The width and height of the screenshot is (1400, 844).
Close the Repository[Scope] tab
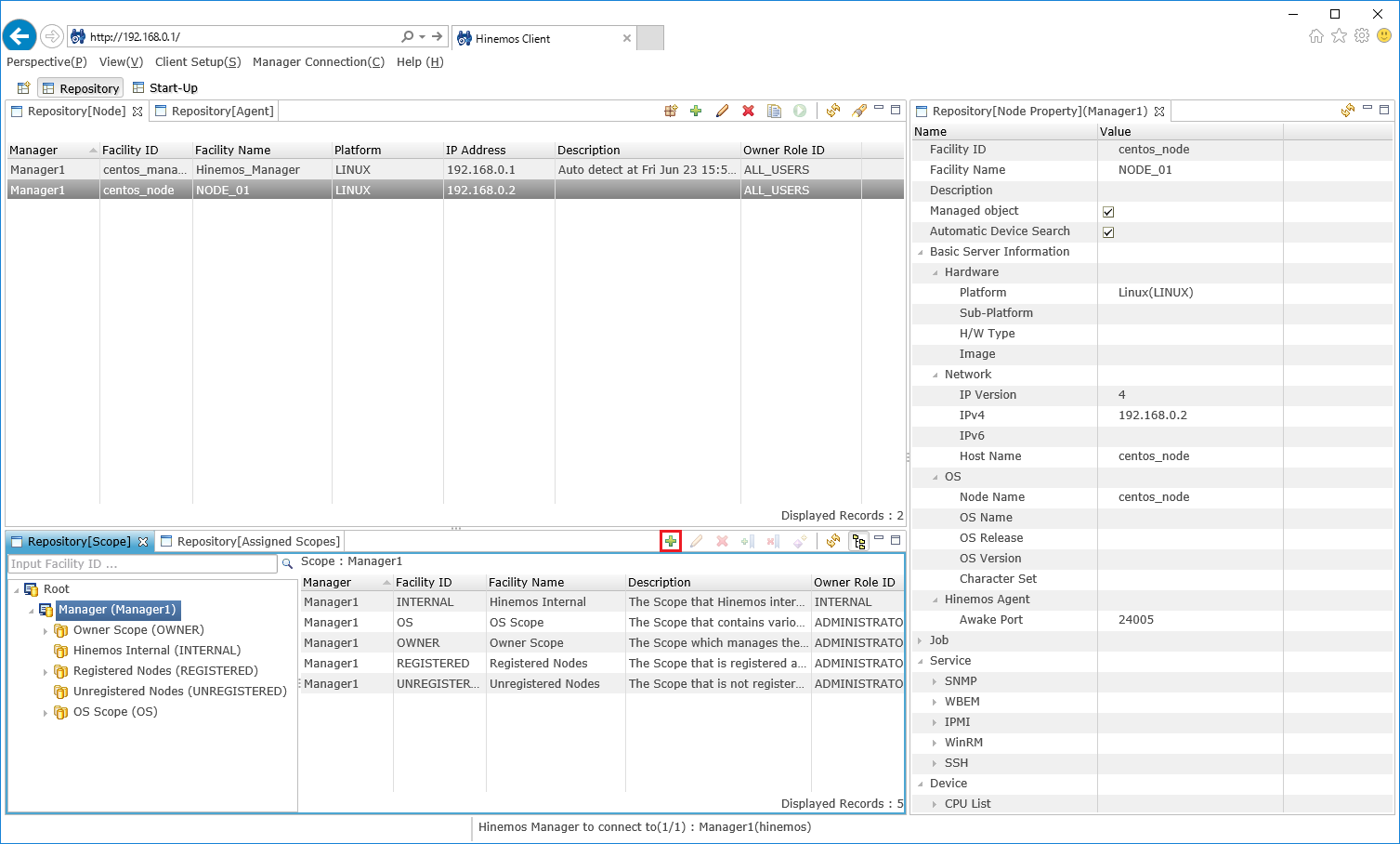(x=143, y=542)
